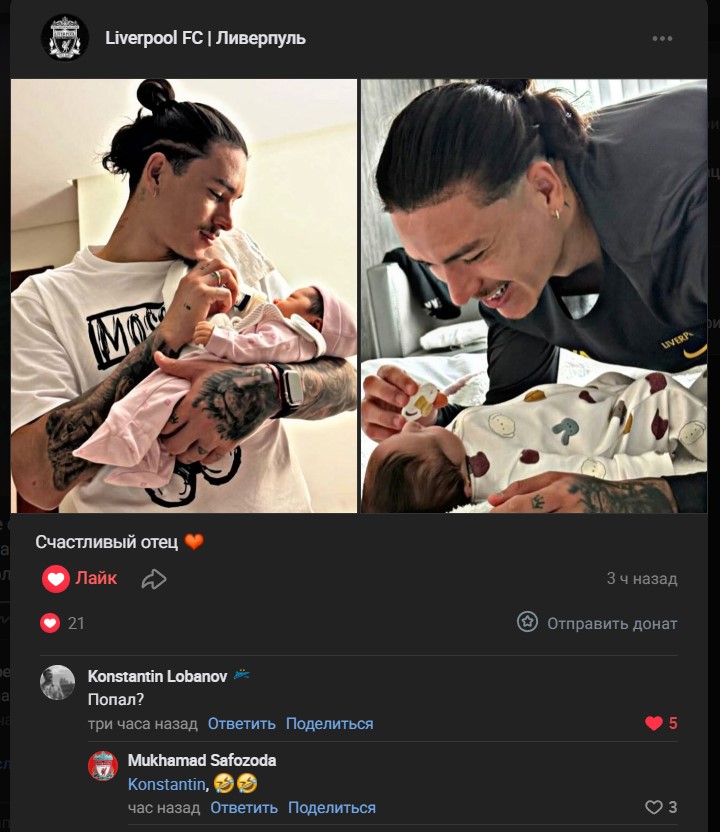Reply to Konstantin Lobanov's comment via Ответить
720x832 pixels.
click(x=241, y=724)
